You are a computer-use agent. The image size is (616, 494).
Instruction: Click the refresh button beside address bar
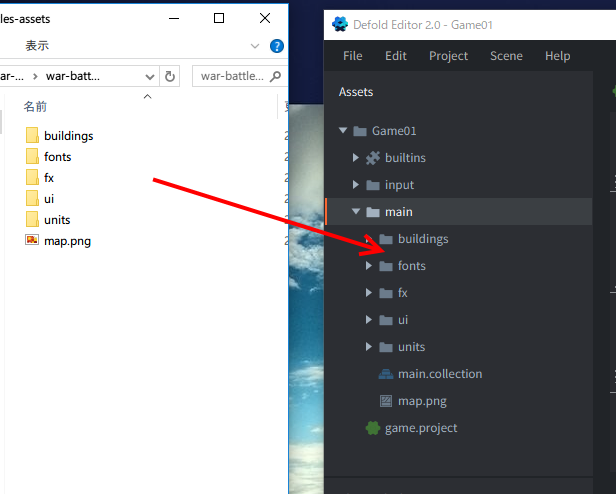point(170,76)
